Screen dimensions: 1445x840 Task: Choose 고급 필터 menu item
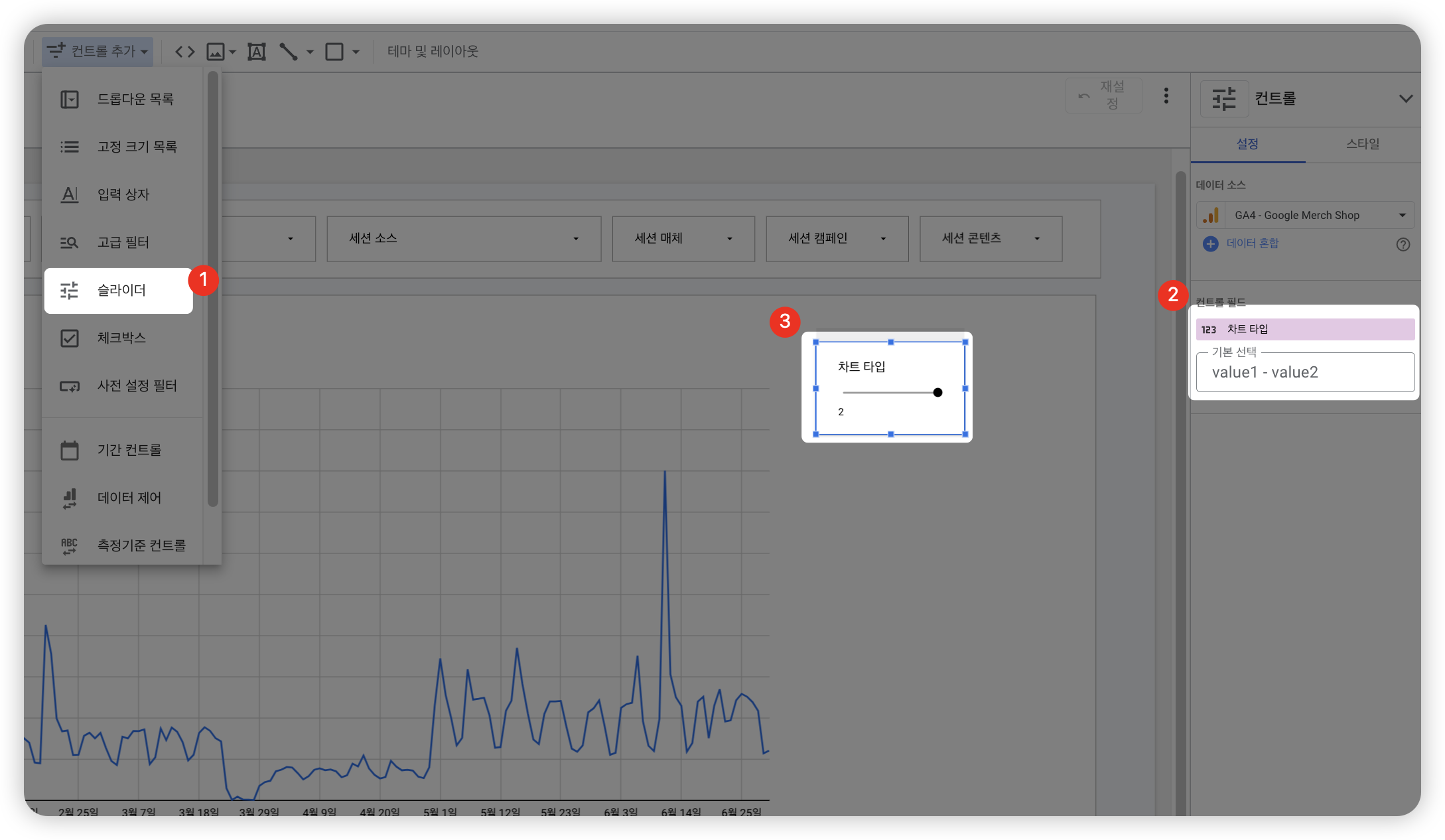pos(123,242)
